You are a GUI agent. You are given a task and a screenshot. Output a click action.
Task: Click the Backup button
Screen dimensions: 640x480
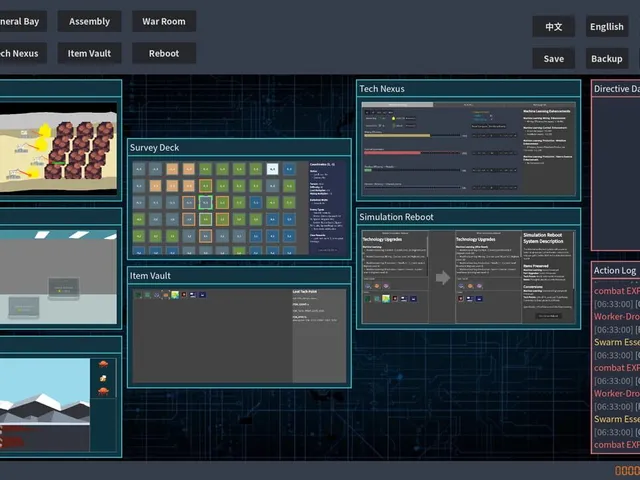(607, 58)
